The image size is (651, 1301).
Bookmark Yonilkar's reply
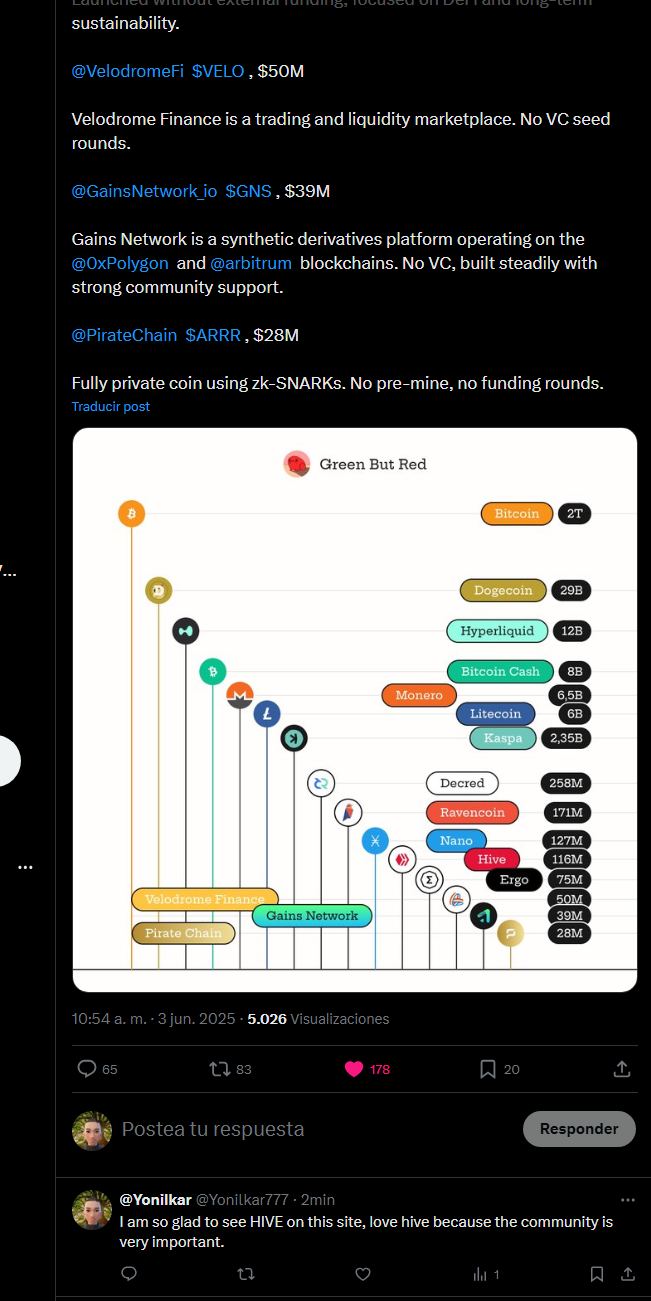click(596, 1274)
